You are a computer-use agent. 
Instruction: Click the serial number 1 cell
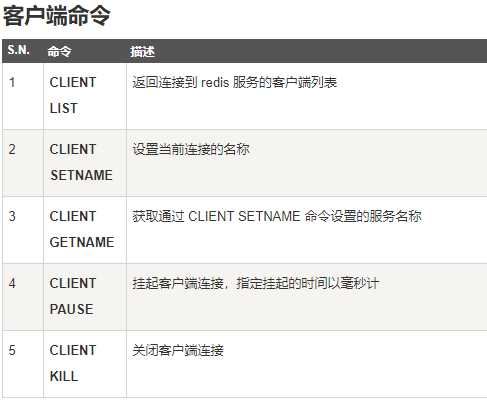pyautogui.click(x=23, y=96)
